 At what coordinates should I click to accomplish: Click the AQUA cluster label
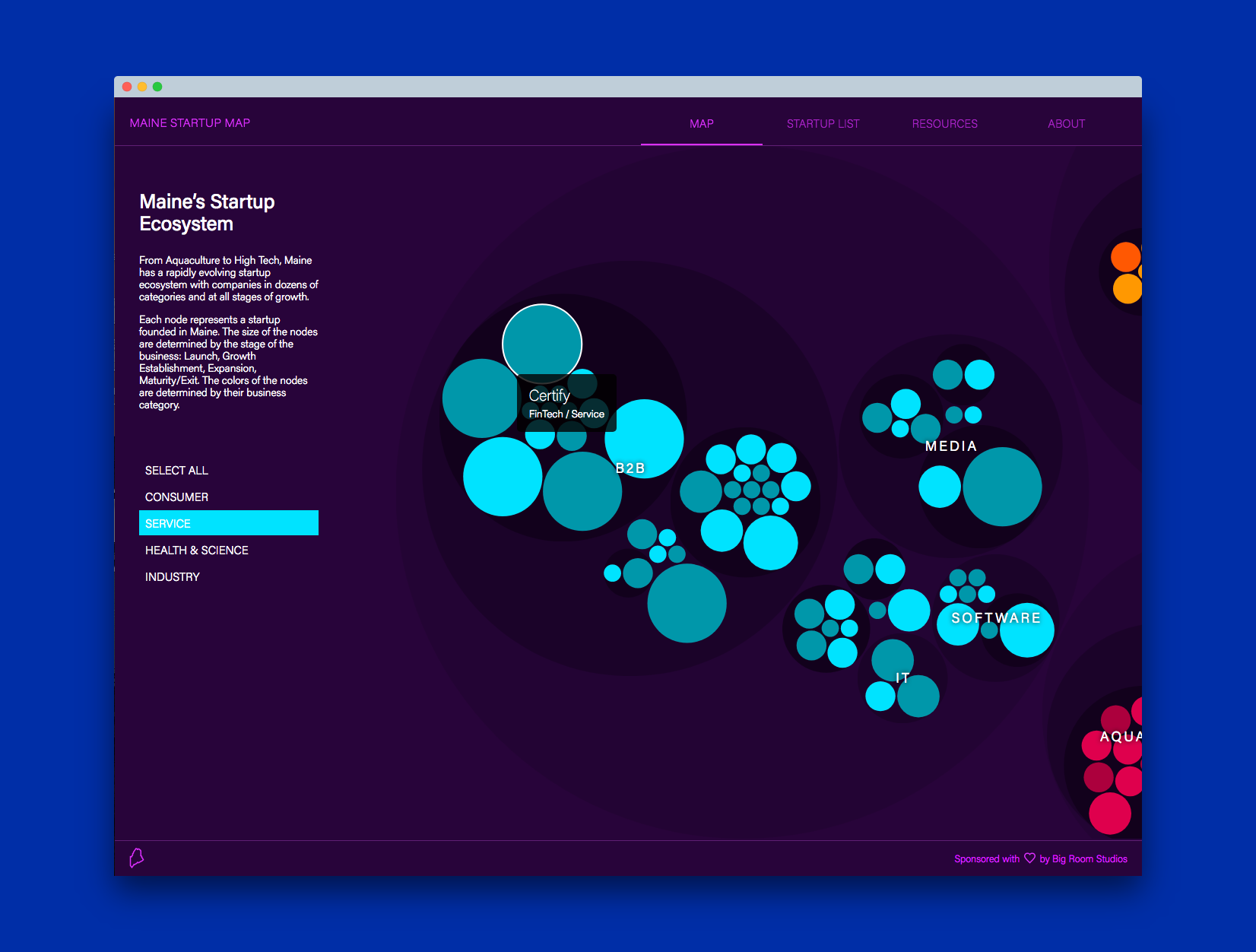(x=1121, y=736)
